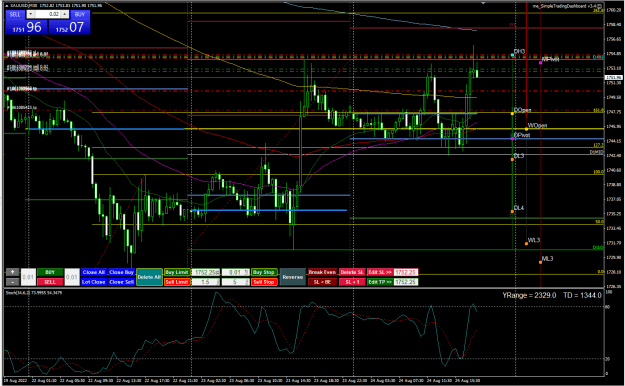Click the dashboard plus button
Screen dimensions: 625x386
pos(12,272)
